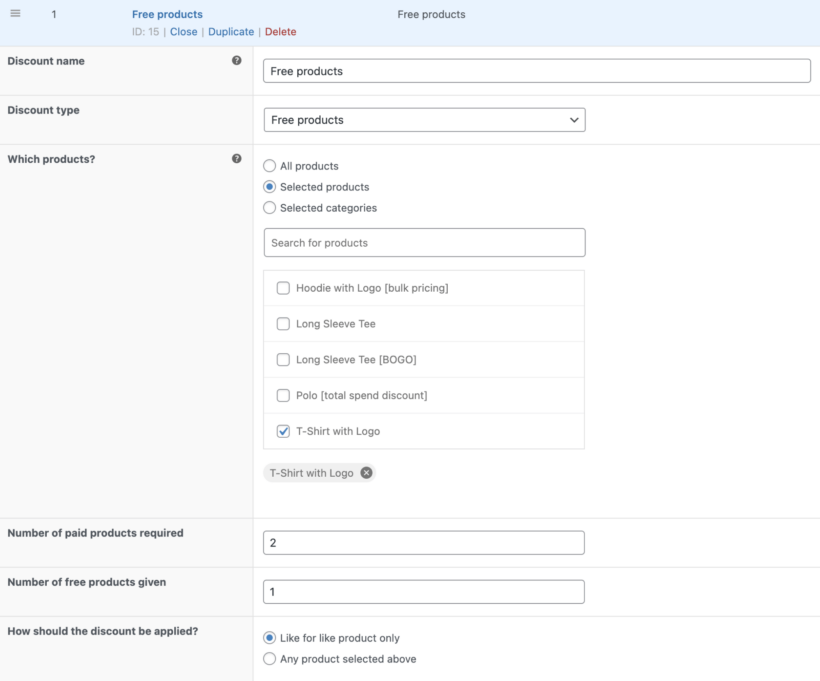This screenshot has width=820, height=681.
Task: Uncheck the T-Shirt with Logo product
Action: [x=283, y=431]
